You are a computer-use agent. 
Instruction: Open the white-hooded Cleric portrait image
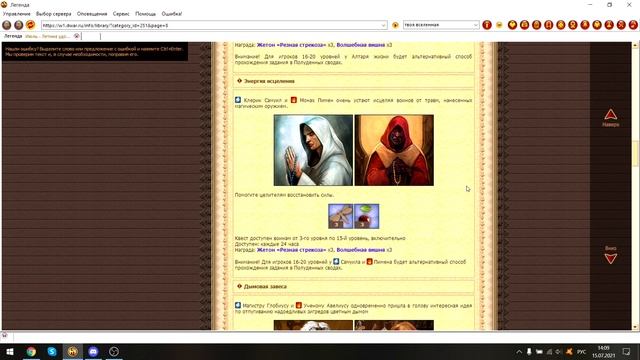click(x=313, y=150)
